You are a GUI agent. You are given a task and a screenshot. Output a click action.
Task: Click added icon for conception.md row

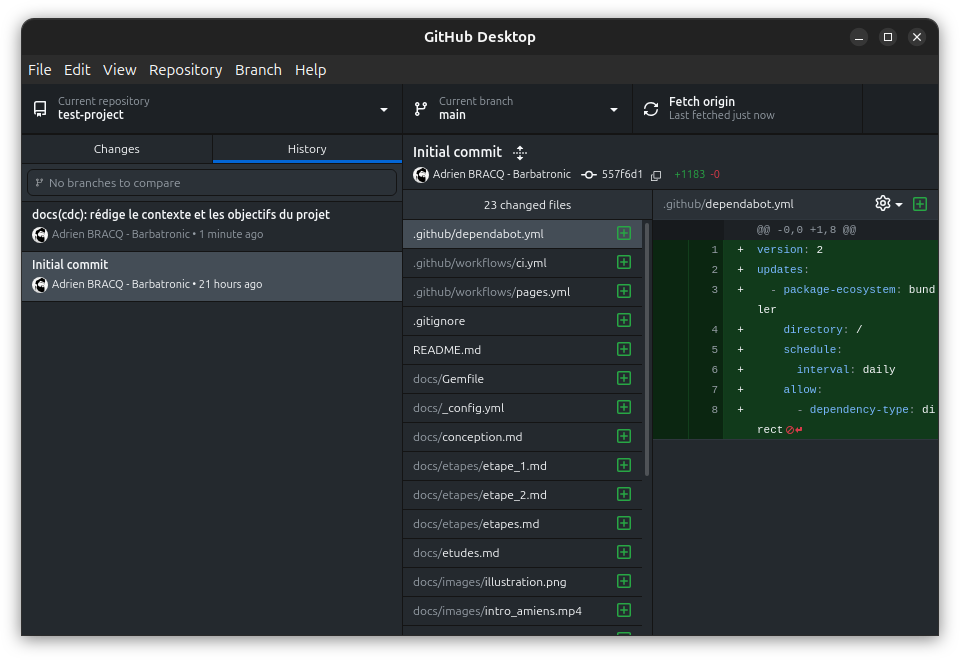point(624,436)
